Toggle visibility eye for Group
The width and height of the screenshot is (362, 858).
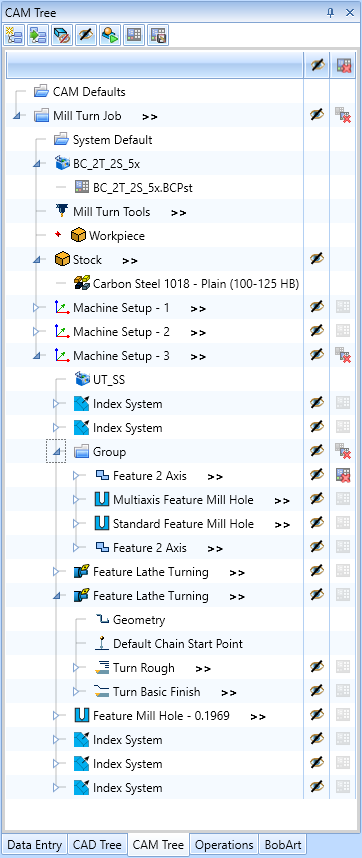(317, 451)
